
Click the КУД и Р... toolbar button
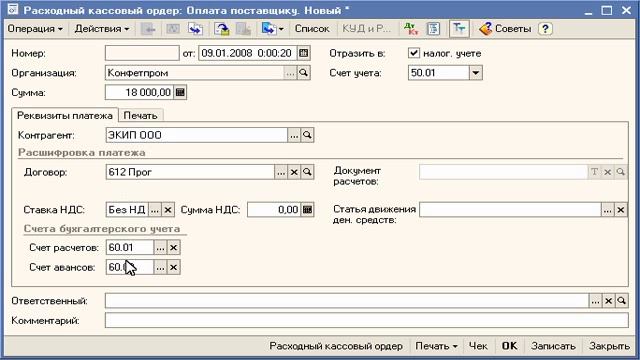pos(366,29)
